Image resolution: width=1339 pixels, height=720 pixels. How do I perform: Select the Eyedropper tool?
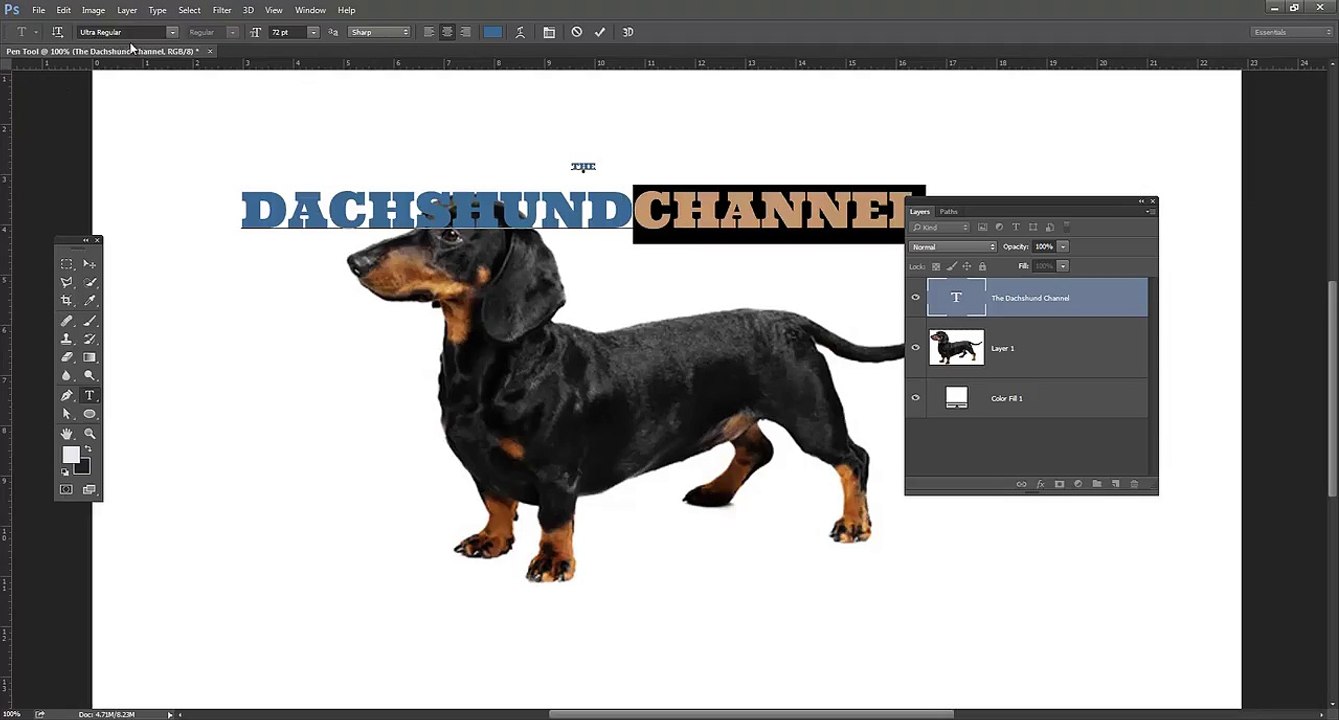pyautogui.click(x=90, y=301)
